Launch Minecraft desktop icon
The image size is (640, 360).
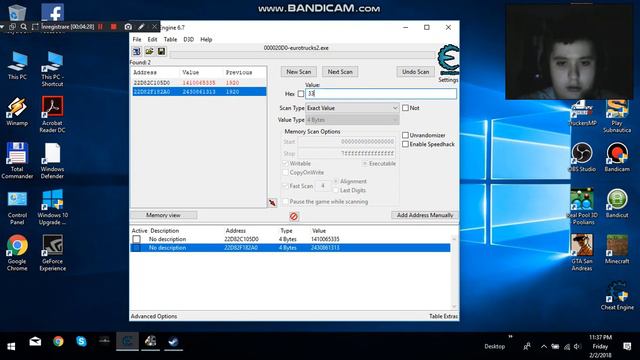pyautogui.click(x=617, y=249)
